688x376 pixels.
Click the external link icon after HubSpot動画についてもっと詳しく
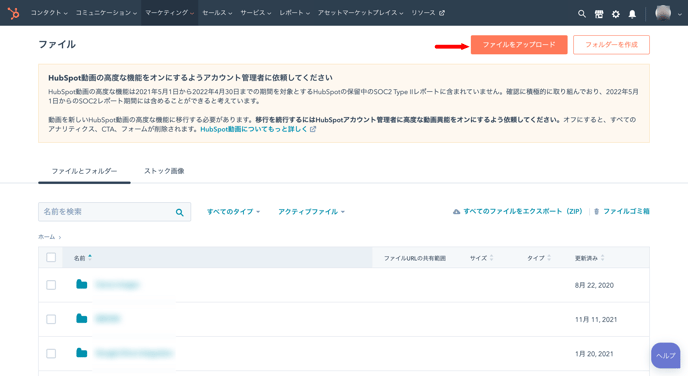click(313, 129)
